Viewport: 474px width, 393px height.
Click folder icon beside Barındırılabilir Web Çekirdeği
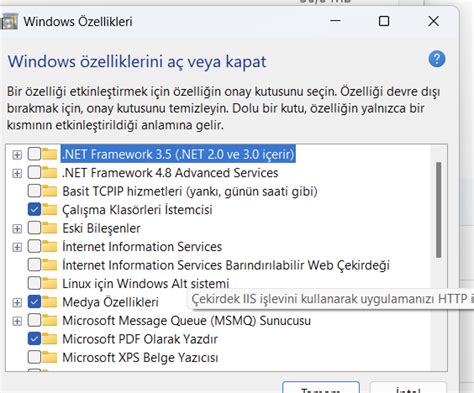50,265
